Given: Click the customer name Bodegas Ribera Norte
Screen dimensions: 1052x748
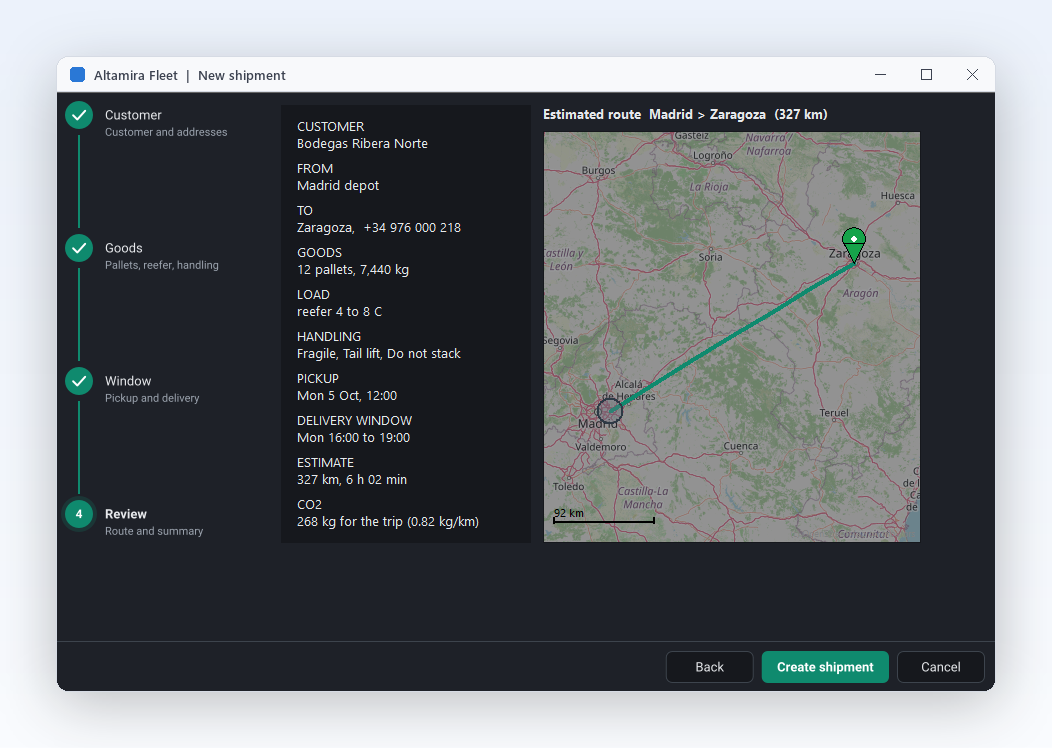Looking at the screenshot, I should [362, 143].
